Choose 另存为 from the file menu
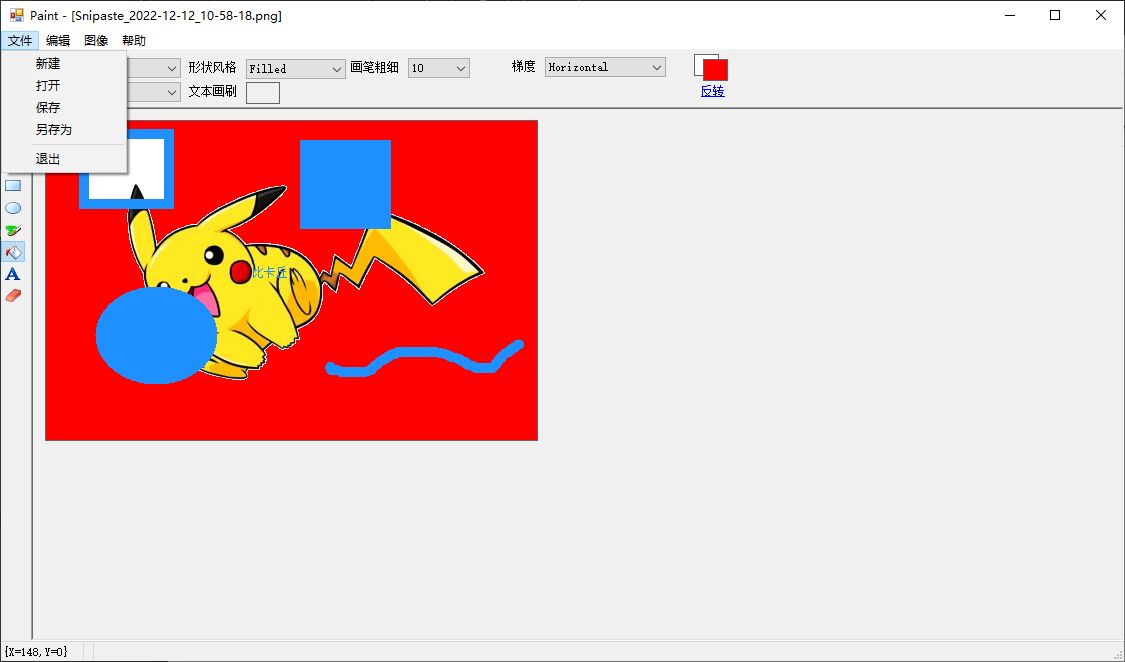The image size is (1125, 662). click(65, 130)
